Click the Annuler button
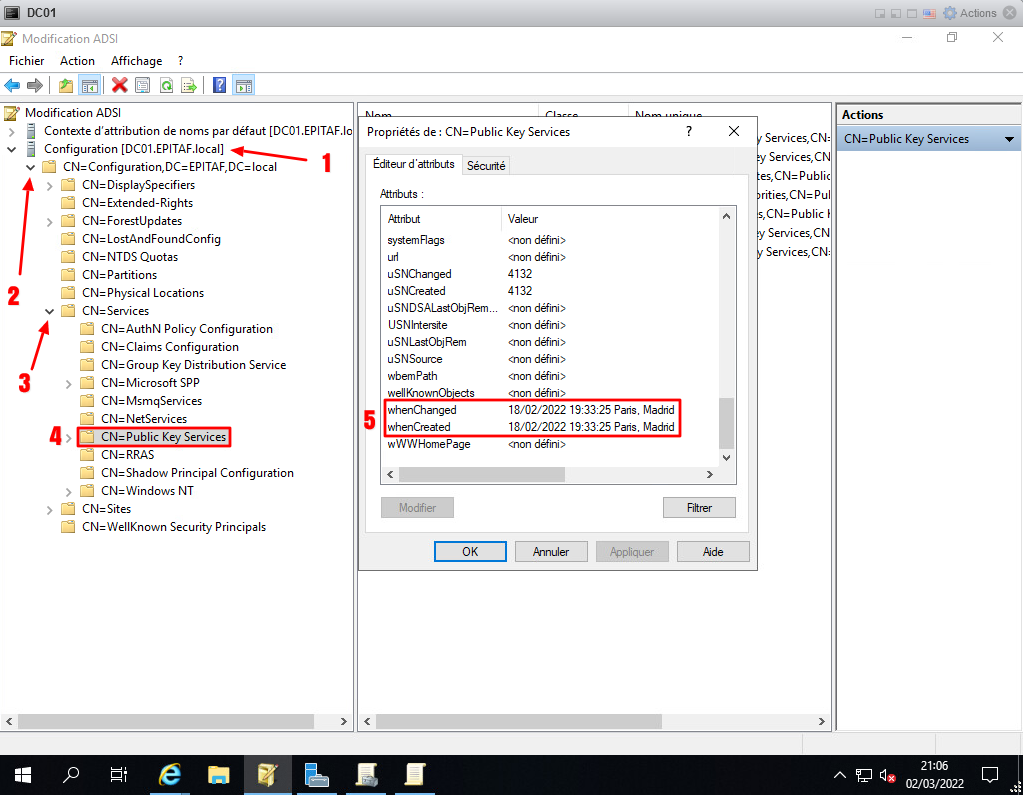 551,552
